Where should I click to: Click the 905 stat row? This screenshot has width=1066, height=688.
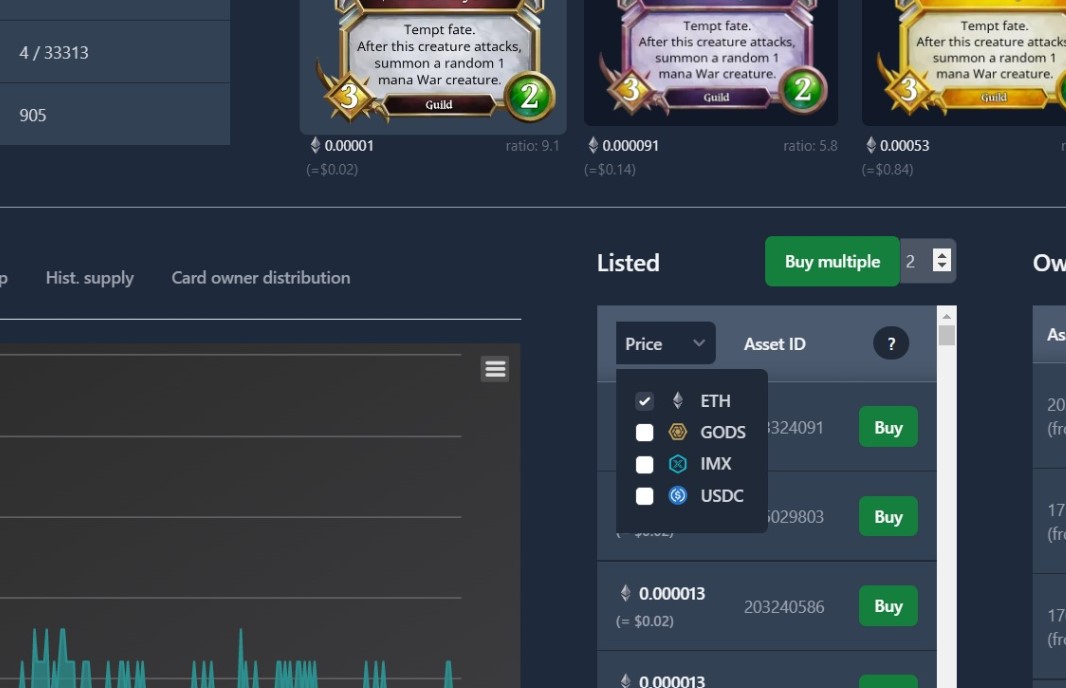(x=115, y=114)
